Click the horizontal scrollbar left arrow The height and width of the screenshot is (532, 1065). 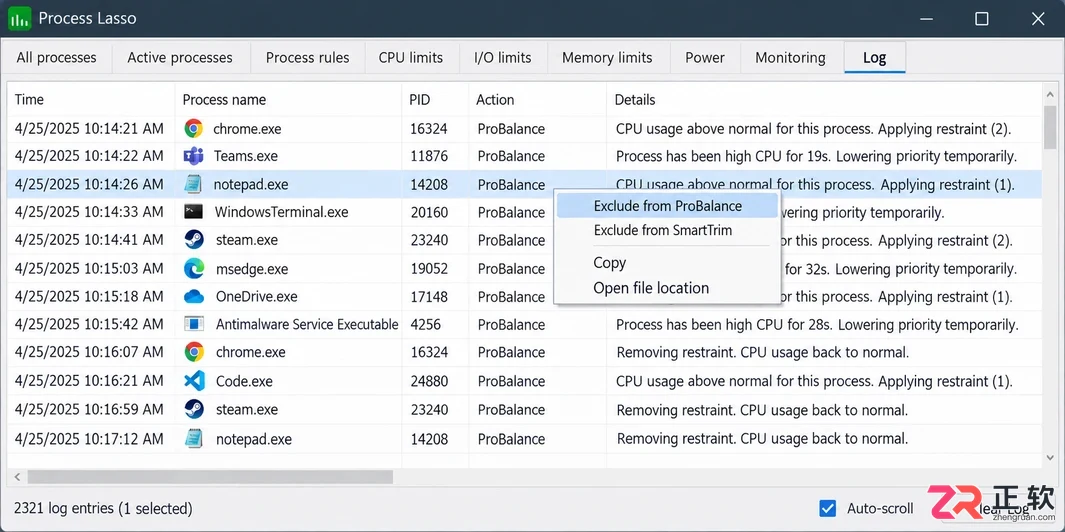point(17,477)
